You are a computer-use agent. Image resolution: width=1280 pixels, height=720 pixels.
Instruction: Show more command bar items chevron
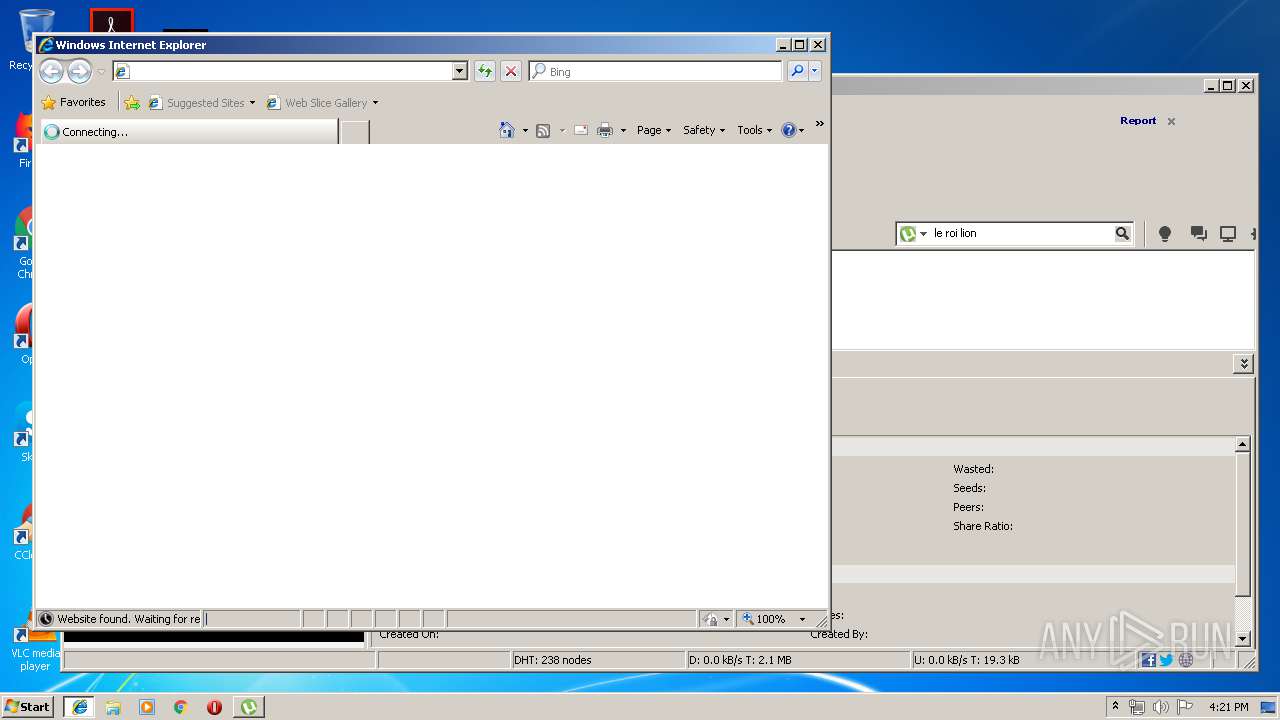point(820,124)
